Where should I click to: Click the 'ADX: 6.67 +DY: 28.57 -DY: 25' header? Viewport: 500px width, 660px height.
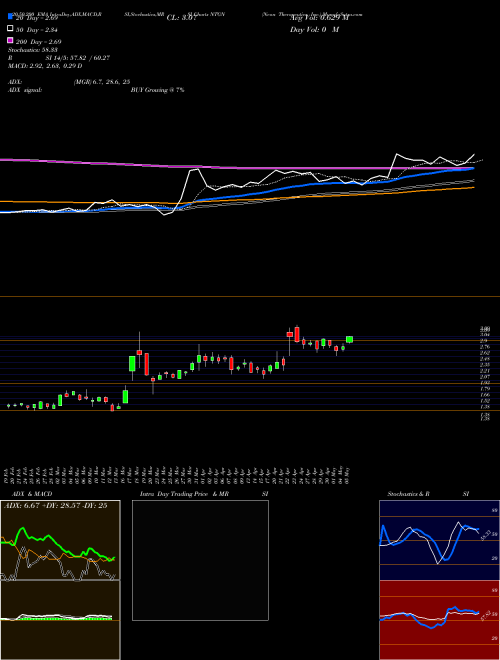[55, 506]
